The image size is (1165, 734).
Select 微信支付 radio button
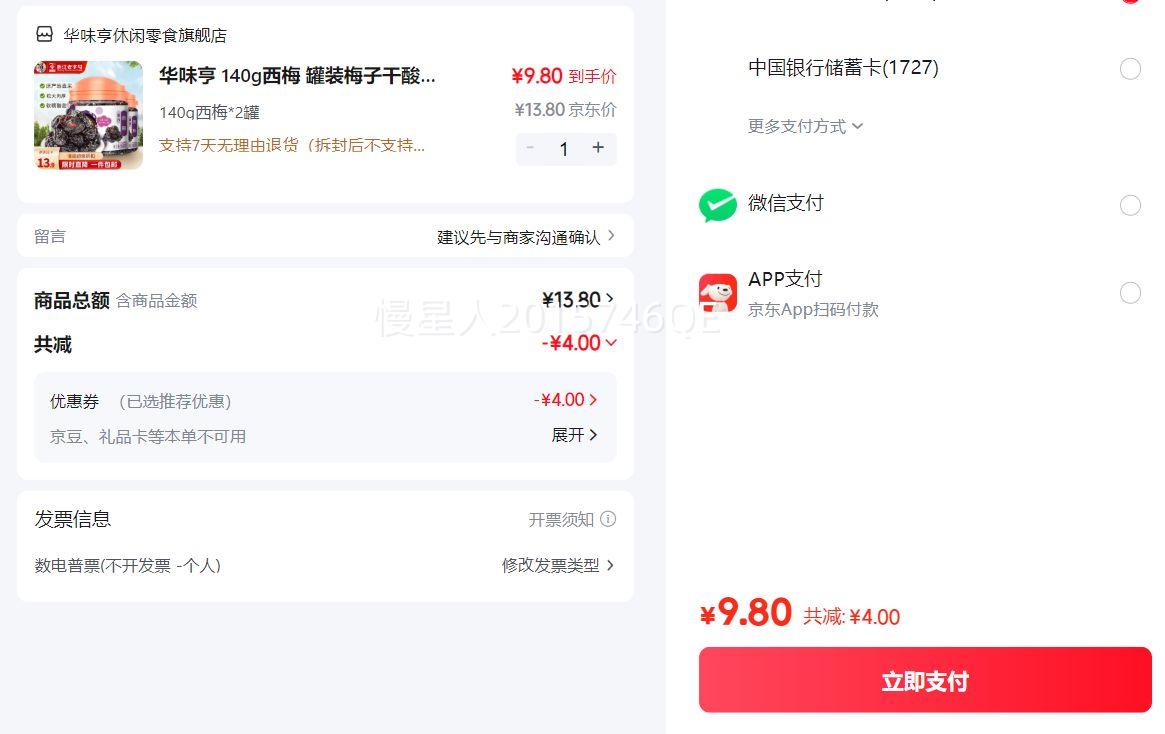(1130, 205)
